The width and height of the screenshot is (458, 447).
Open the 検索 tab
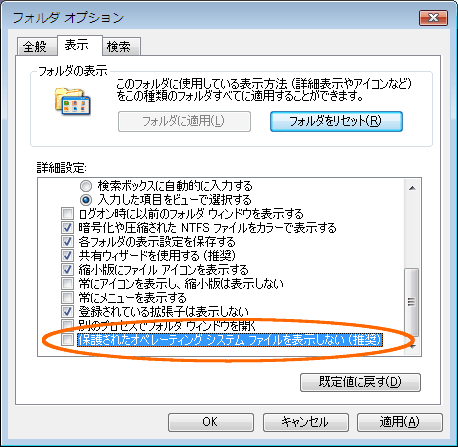coord(119,46)
